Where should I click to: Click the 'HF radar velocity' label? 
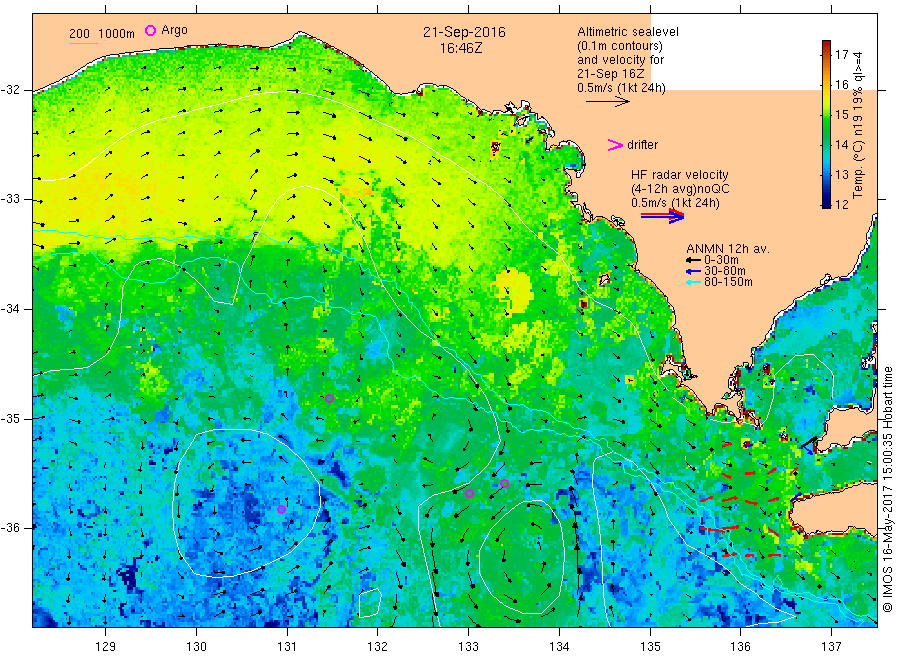(x=680, y=175)
